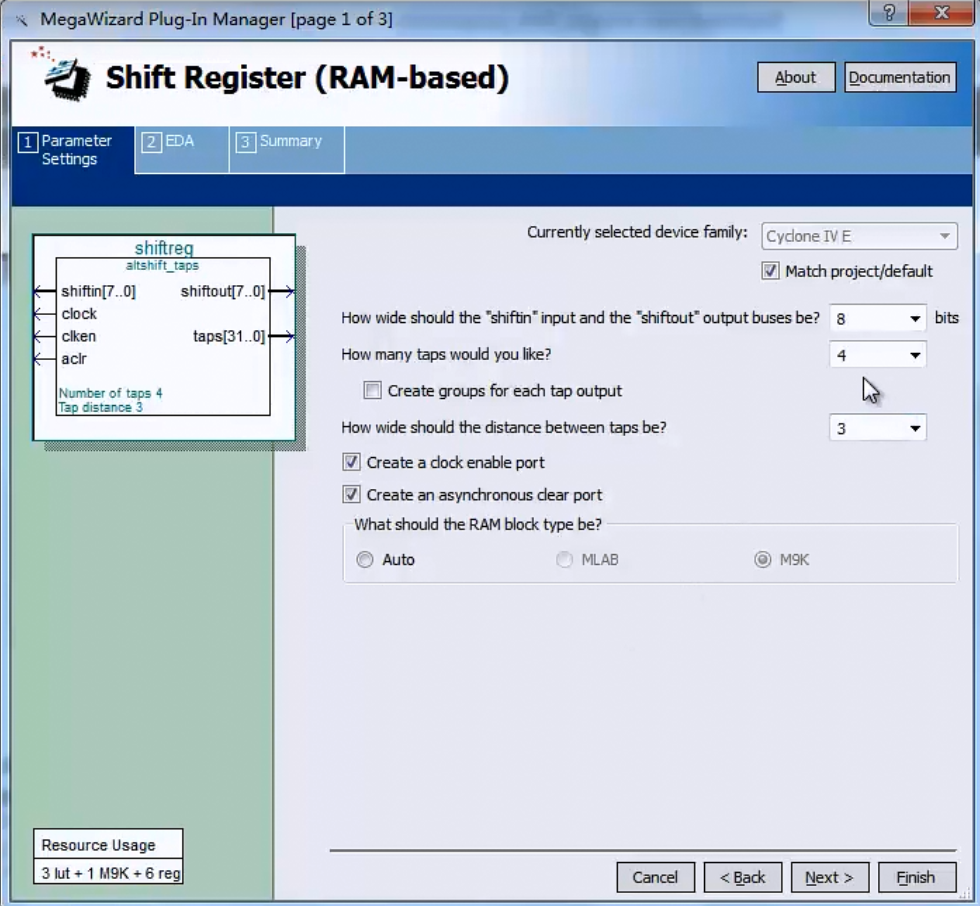
Task: Uncheck Match project/default
Action: (x=771, y=271)
